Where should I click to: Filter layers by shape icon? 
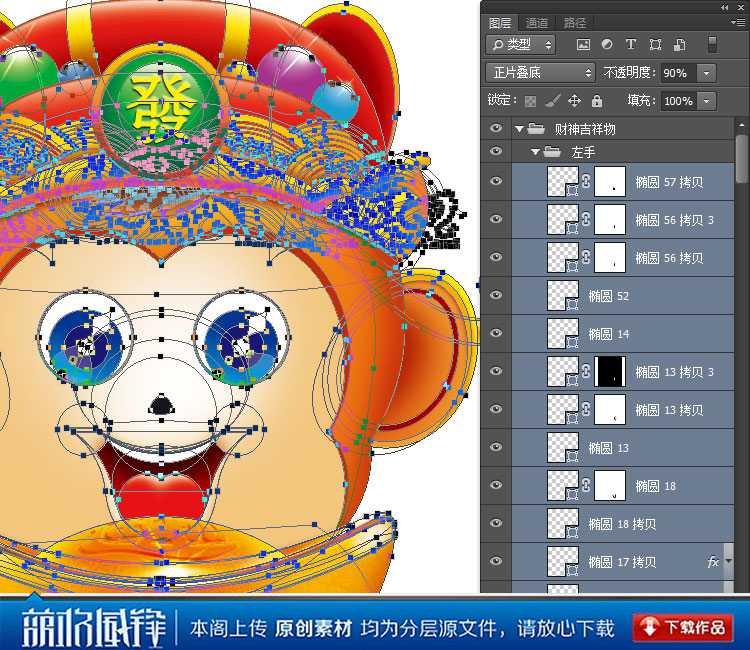(x=655, y=45)
